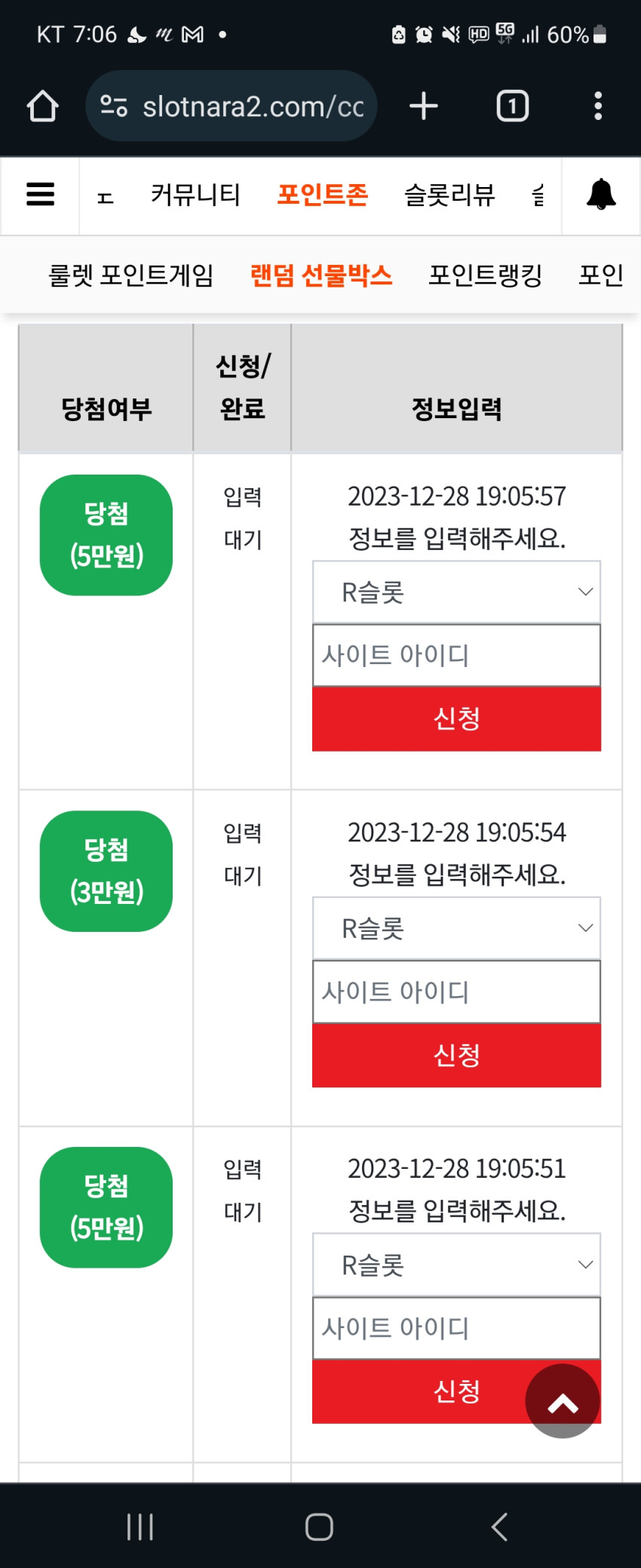641x1568 pixels.
Task: Open the 슬롯리뷰 menu tab
Action: click(449, 195)
